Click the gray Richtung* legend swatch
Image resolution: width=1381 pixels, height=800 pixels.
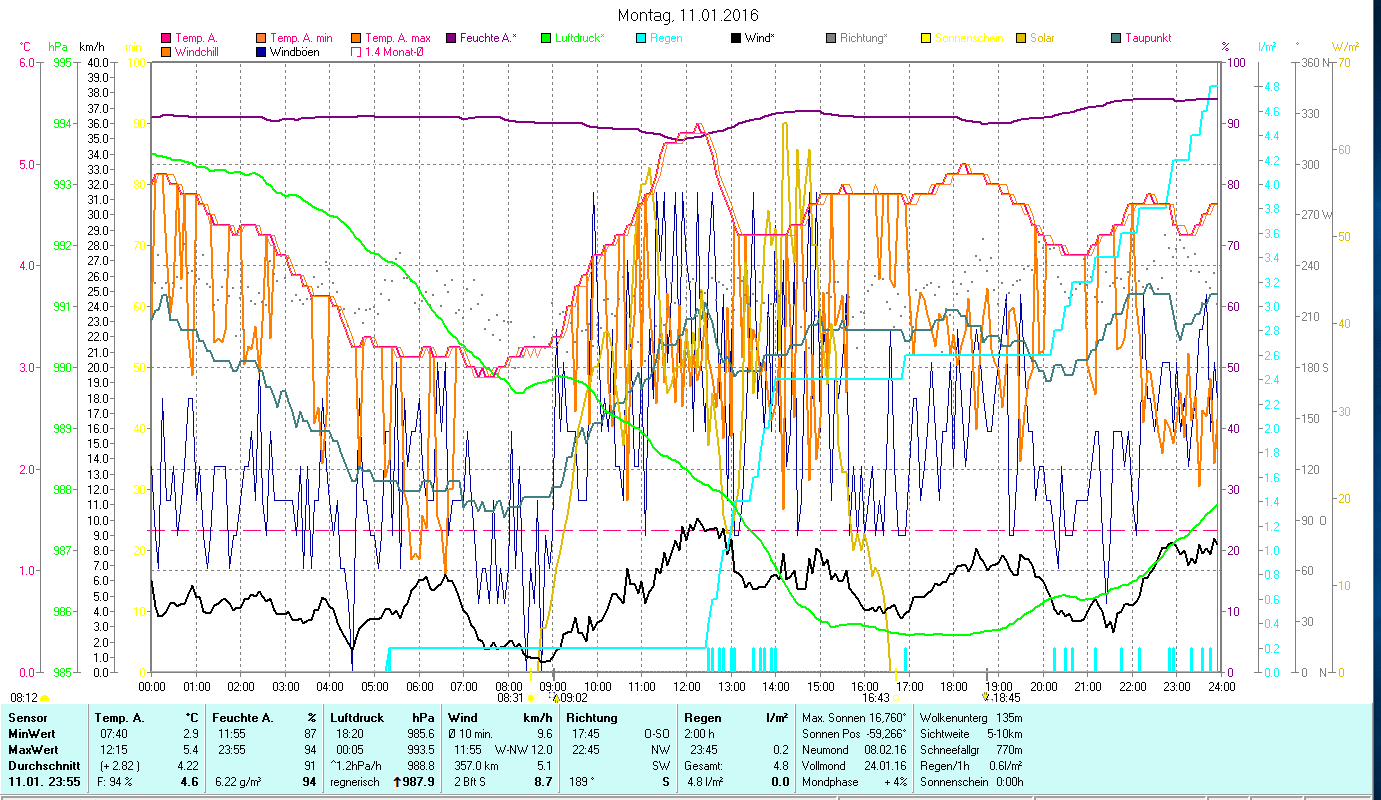831,38
